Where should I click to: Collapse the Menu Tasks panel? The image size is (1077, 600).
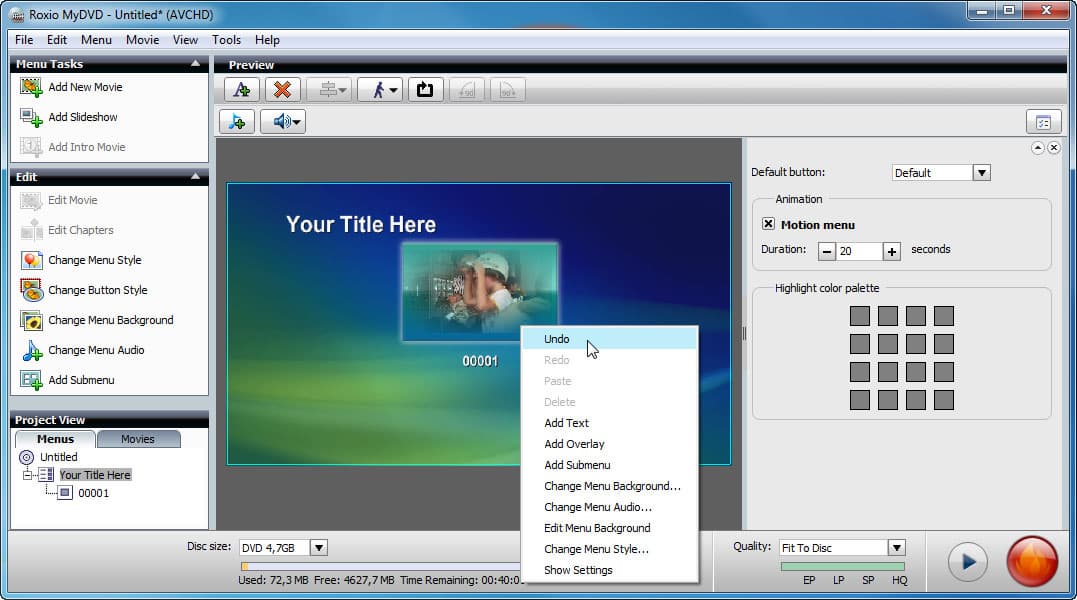[x=195, y=63]
